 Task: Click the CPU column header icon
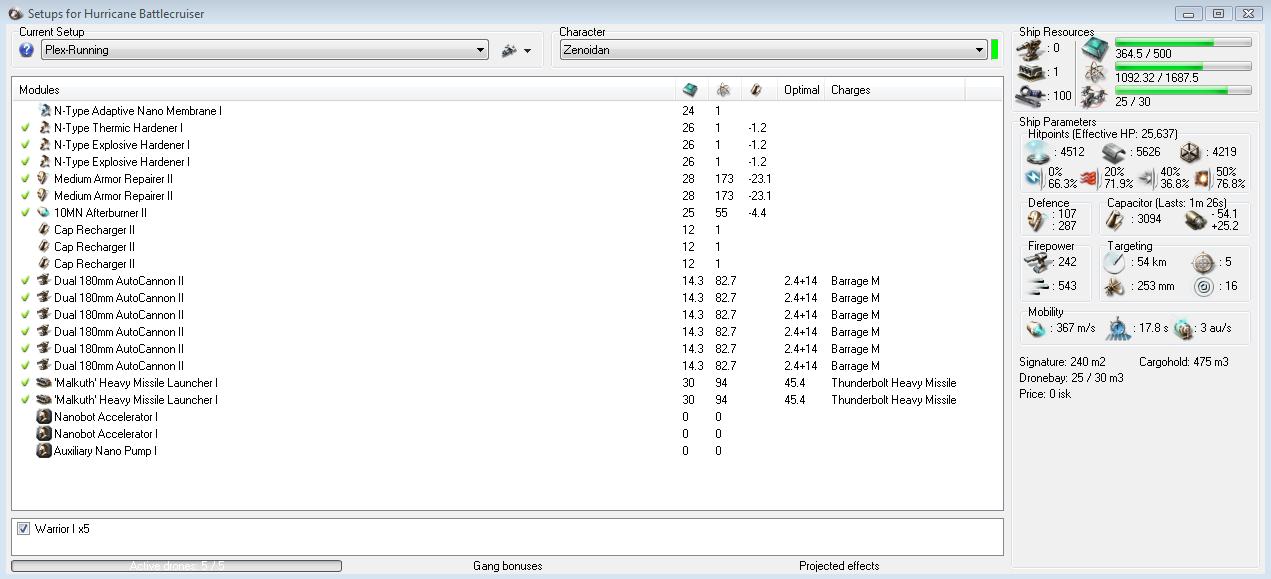[689, 90]
